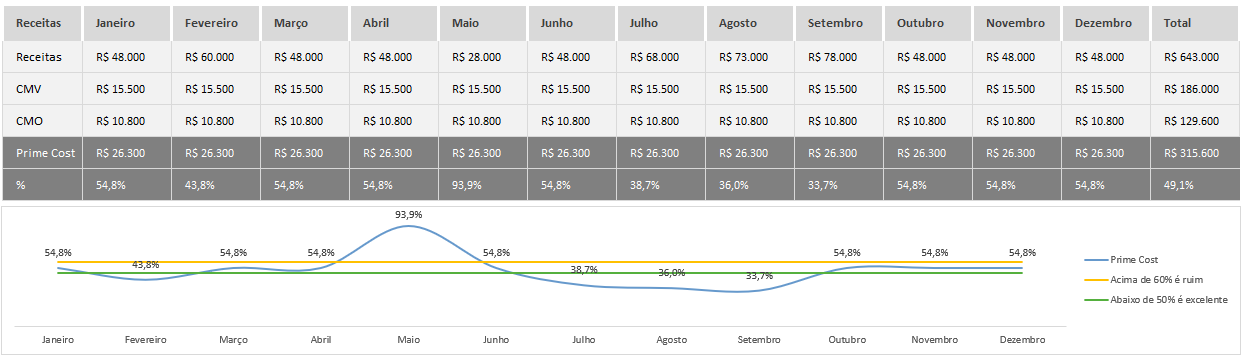Select the Maio revenue cell R$ 28.000

pyautogui.click(x=483, y=57)
